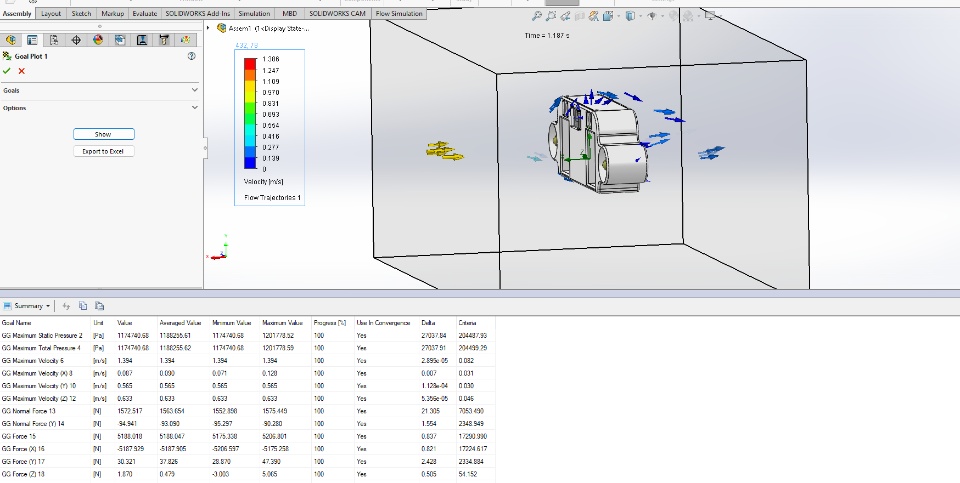Click the coordinate triad in the viewport corner
Viewport: 960px width, 483px height.
220,248
